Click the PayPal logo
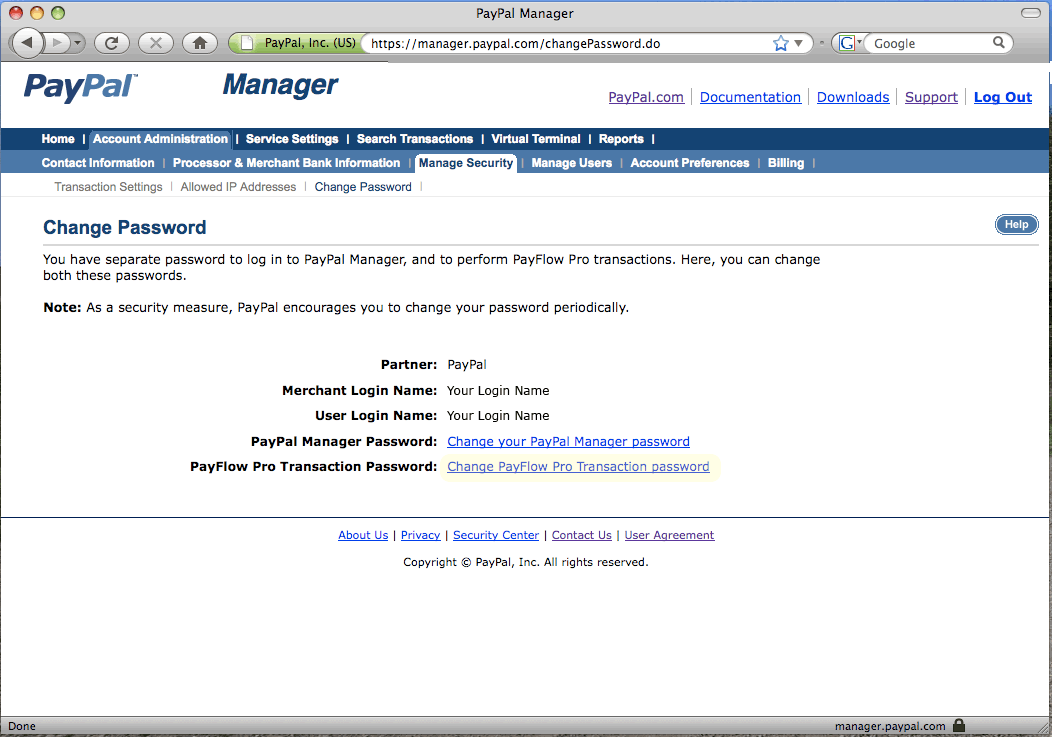 (x=81, y=87)
